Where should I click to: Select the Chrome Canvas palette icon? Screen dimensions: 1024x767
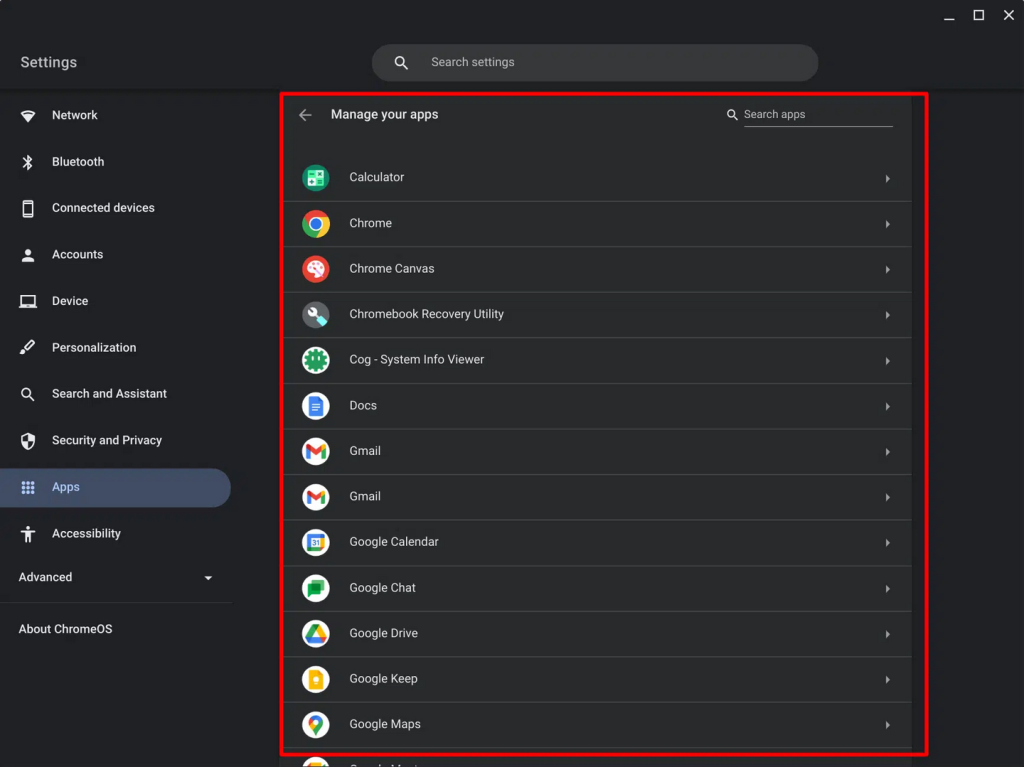pyautogui.click(x=315, y=269)
